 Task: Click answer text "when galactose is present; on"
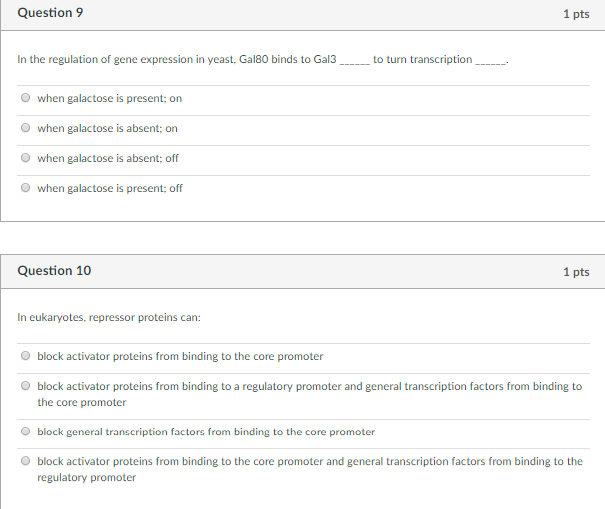pyautogui.click(x=110, y=98)
